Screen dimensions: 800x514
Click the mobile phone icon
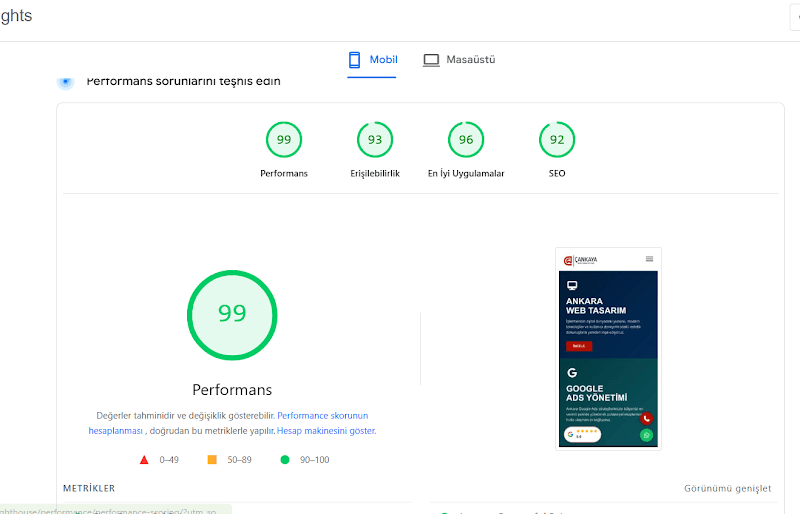pos(354,60)
